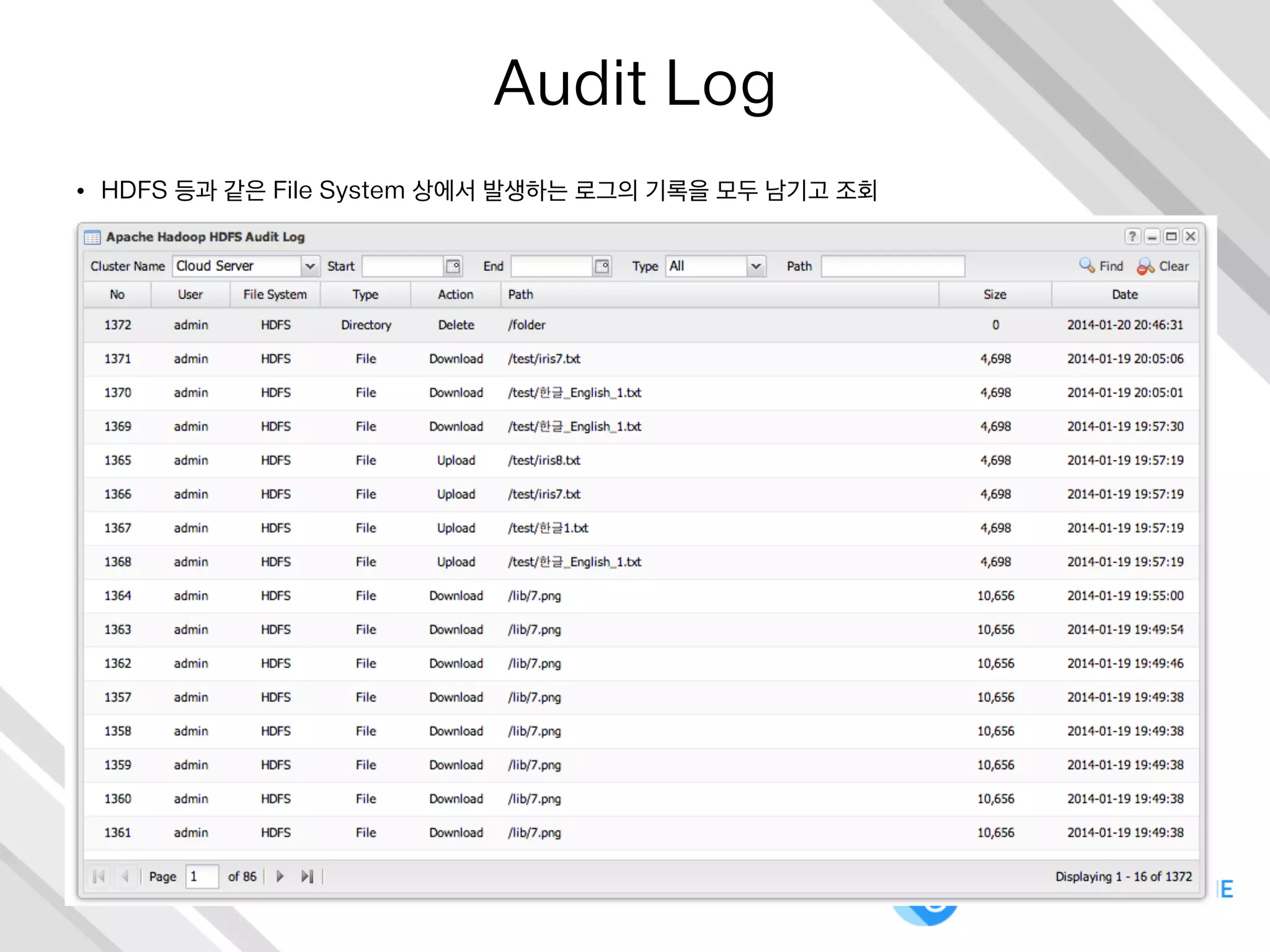Click the Start date text field
1270x952 pixels.
click(402, 266)
